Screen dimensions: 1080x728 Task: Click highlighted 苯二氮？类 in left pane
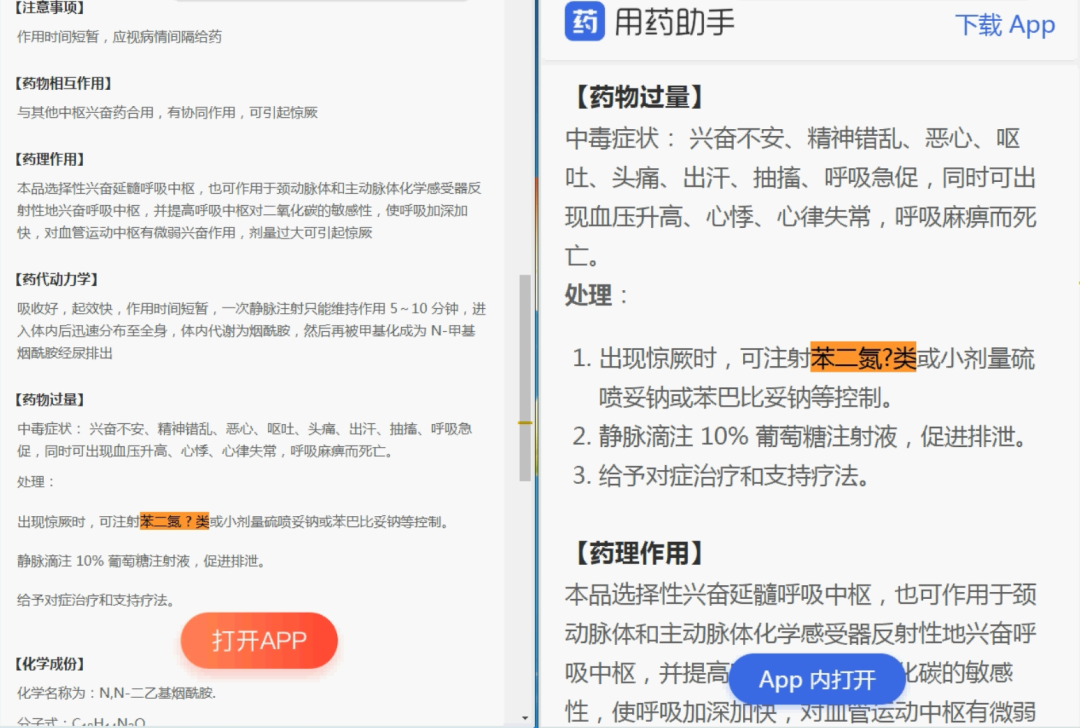pyautogui.click(x=174, y=521)
